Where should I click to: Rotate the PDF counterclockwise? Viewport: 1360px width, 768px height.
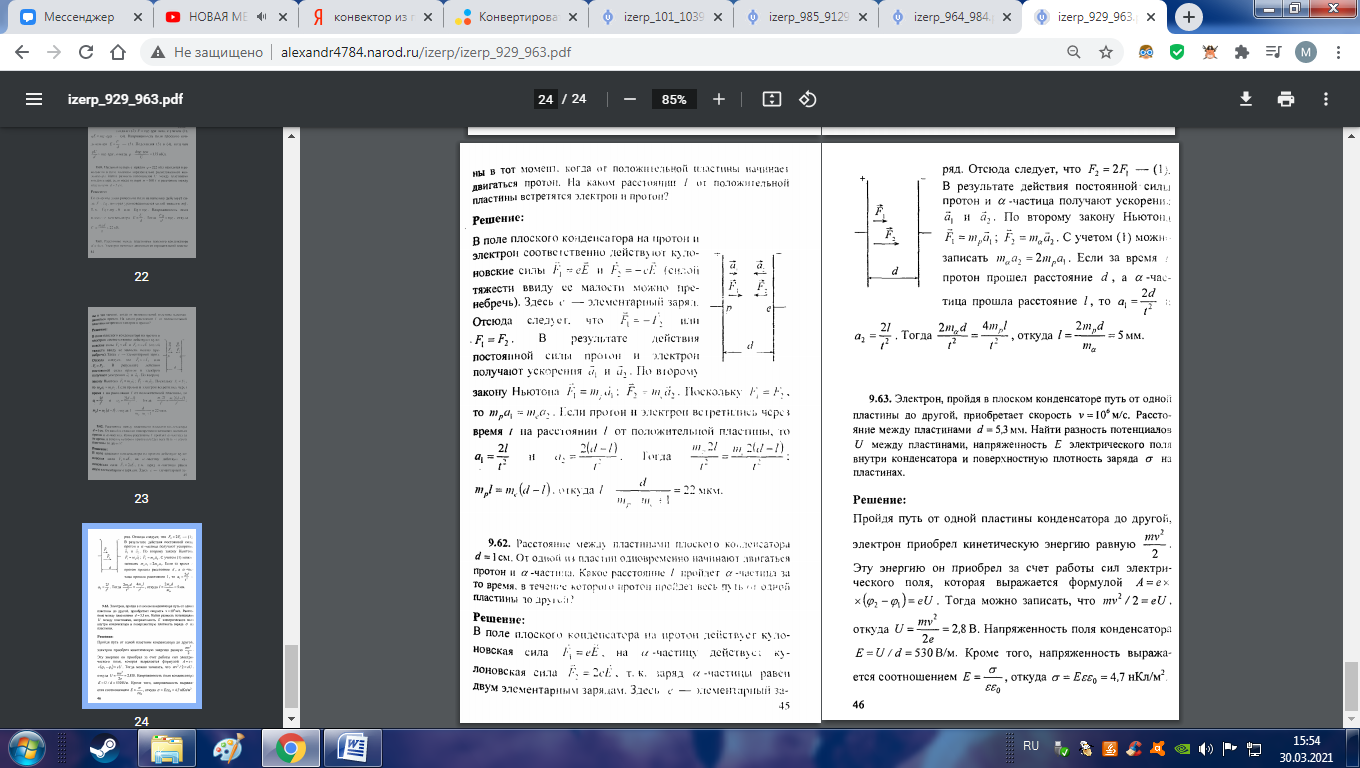[x=808, y=99]
